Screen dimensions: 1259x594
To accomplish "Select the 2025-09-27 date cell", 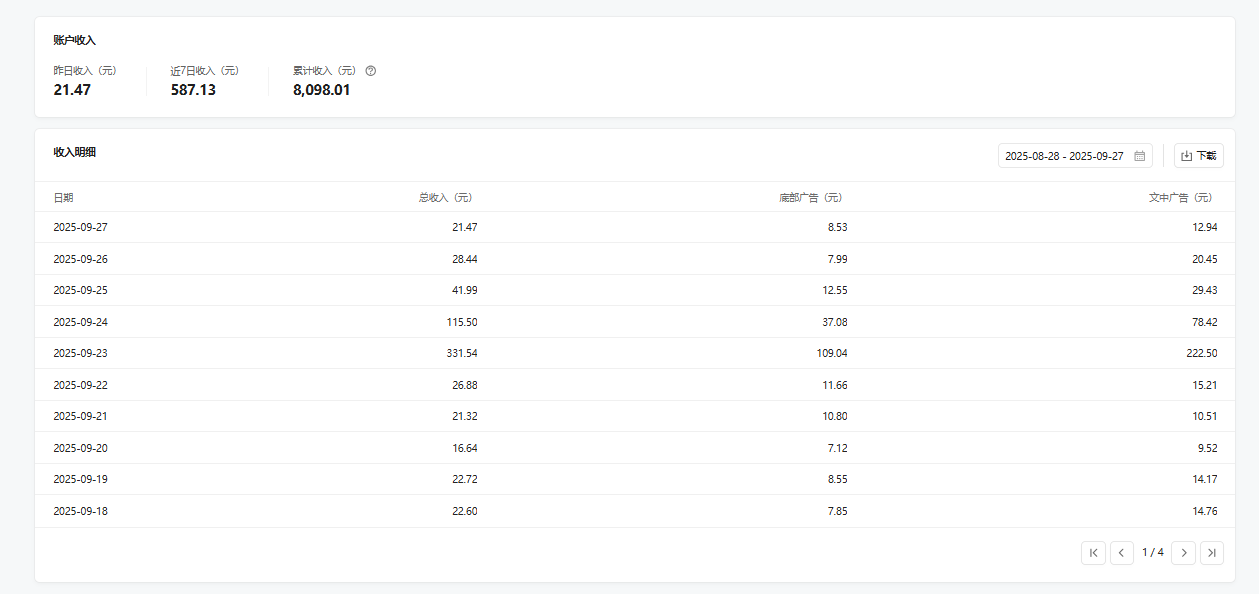I will click(x=80, y=227).
